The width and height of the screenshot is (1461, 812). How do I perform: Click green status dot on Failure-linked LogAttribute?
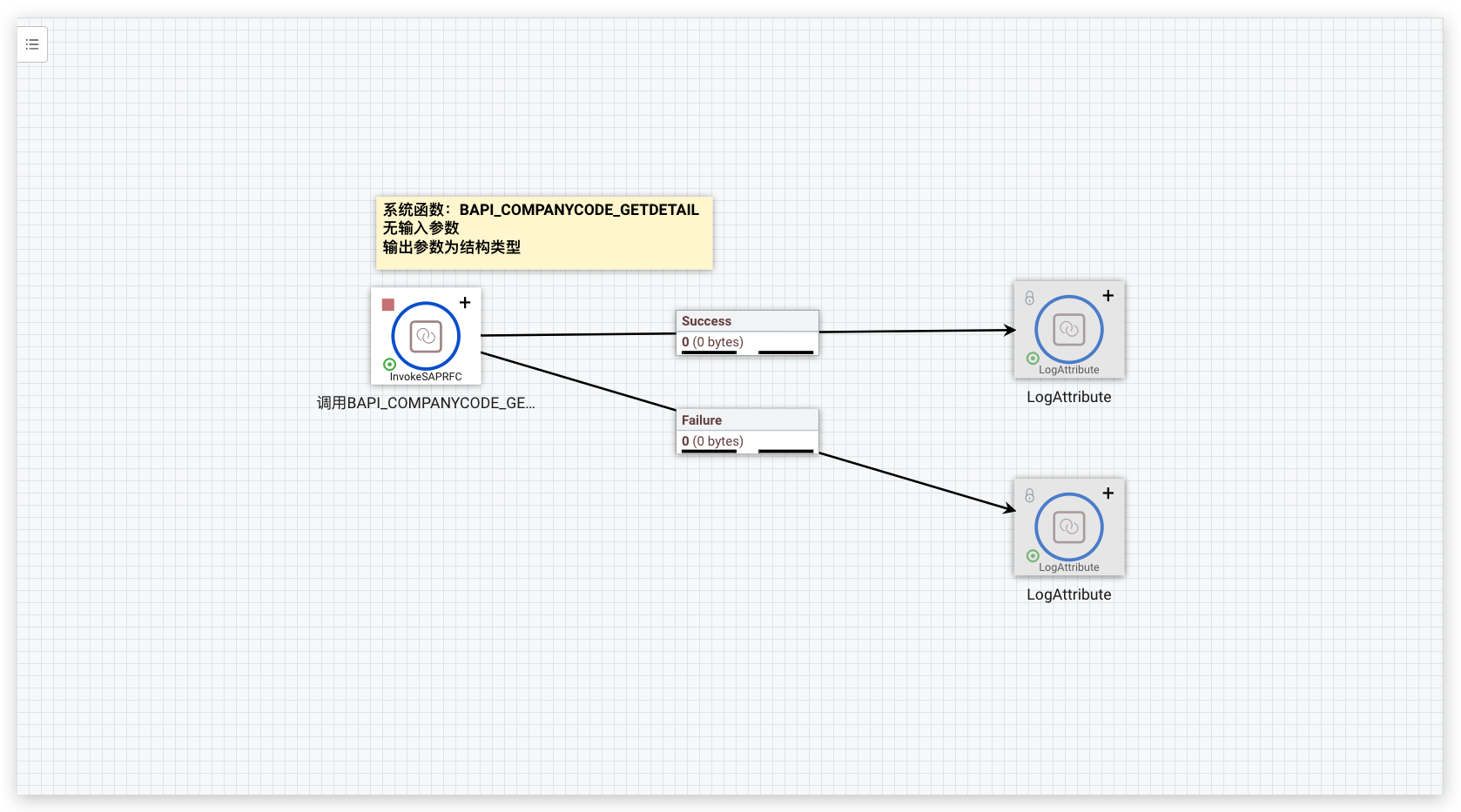[x=1033, y=555]
